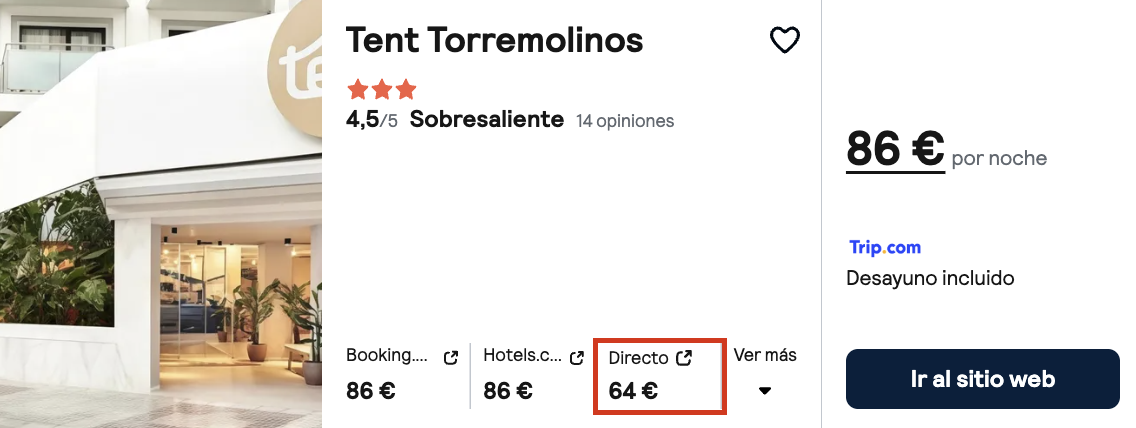Choose the Directo 64 € price
This screenshot has width=1136, height=428.
click(x=633, y=391)
